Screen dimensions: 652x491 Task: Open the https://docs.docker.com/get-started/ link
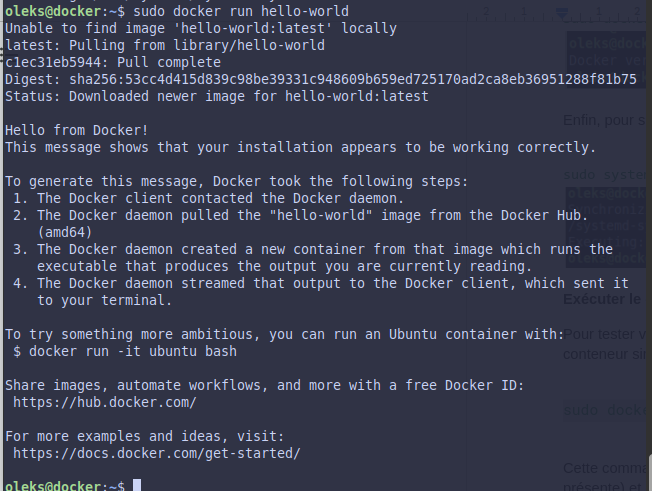pos(157,453)
